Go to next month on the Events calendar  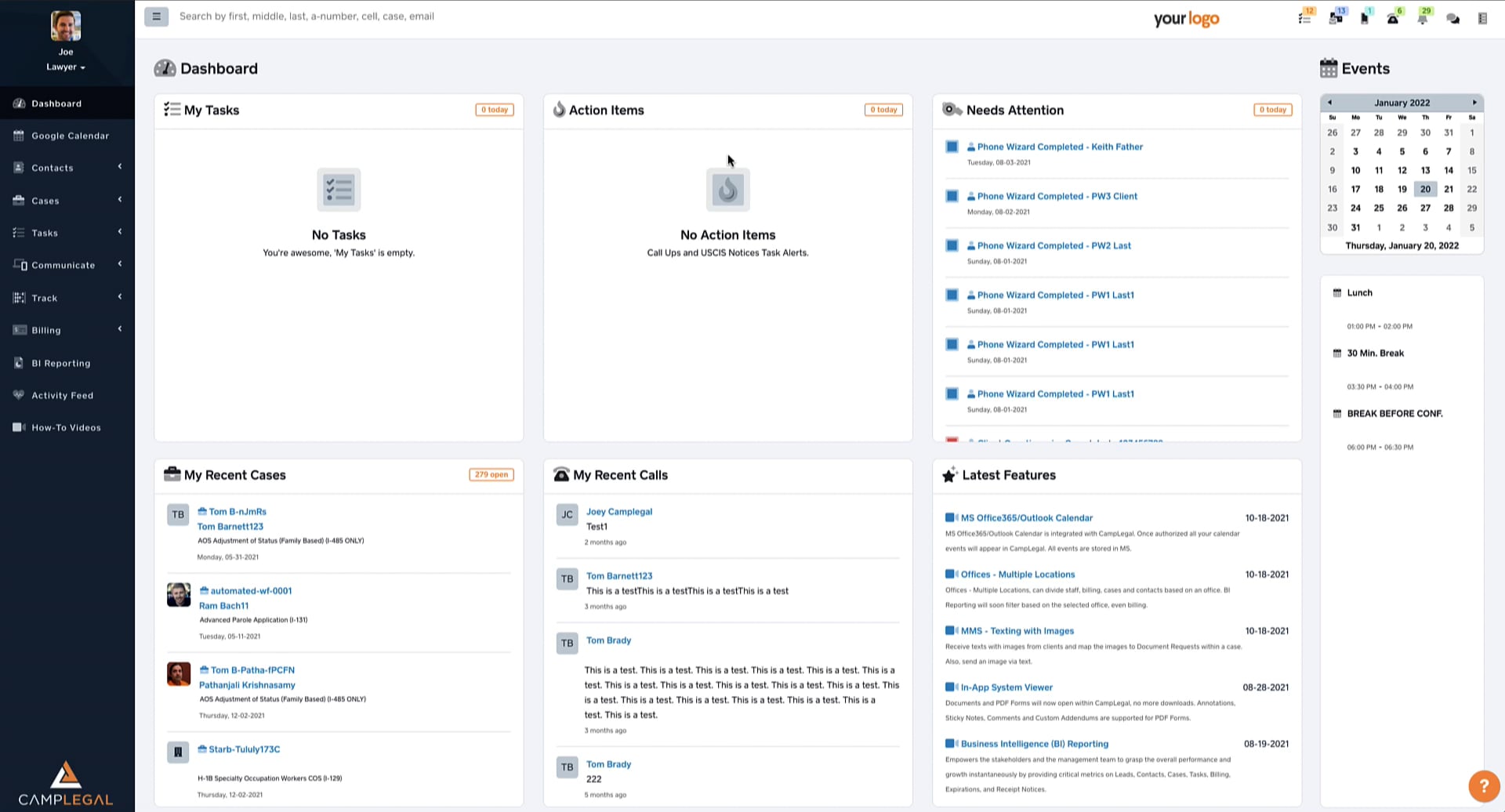1474,103
